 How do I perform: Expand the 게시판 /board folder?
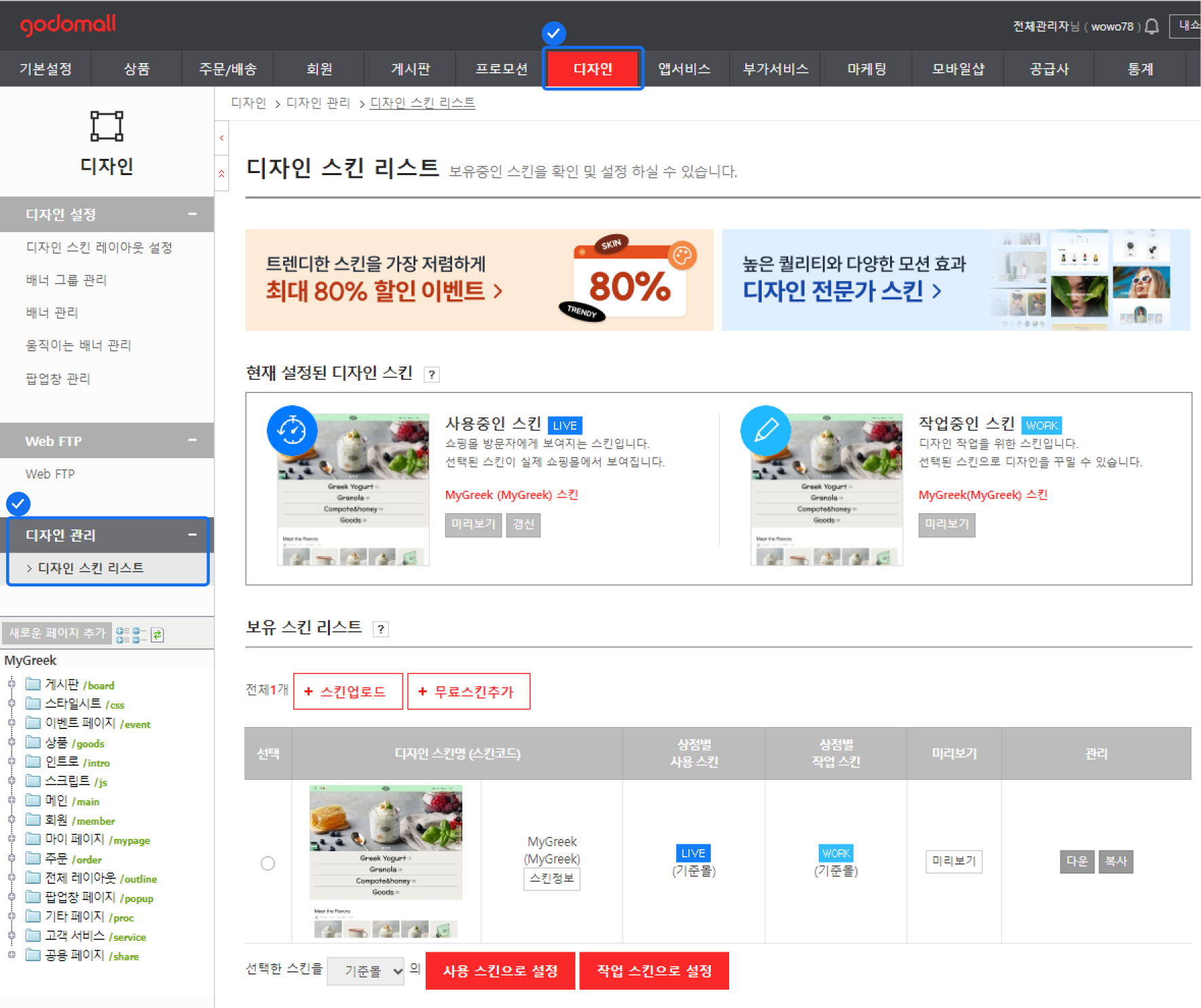[x=12, y=684]
